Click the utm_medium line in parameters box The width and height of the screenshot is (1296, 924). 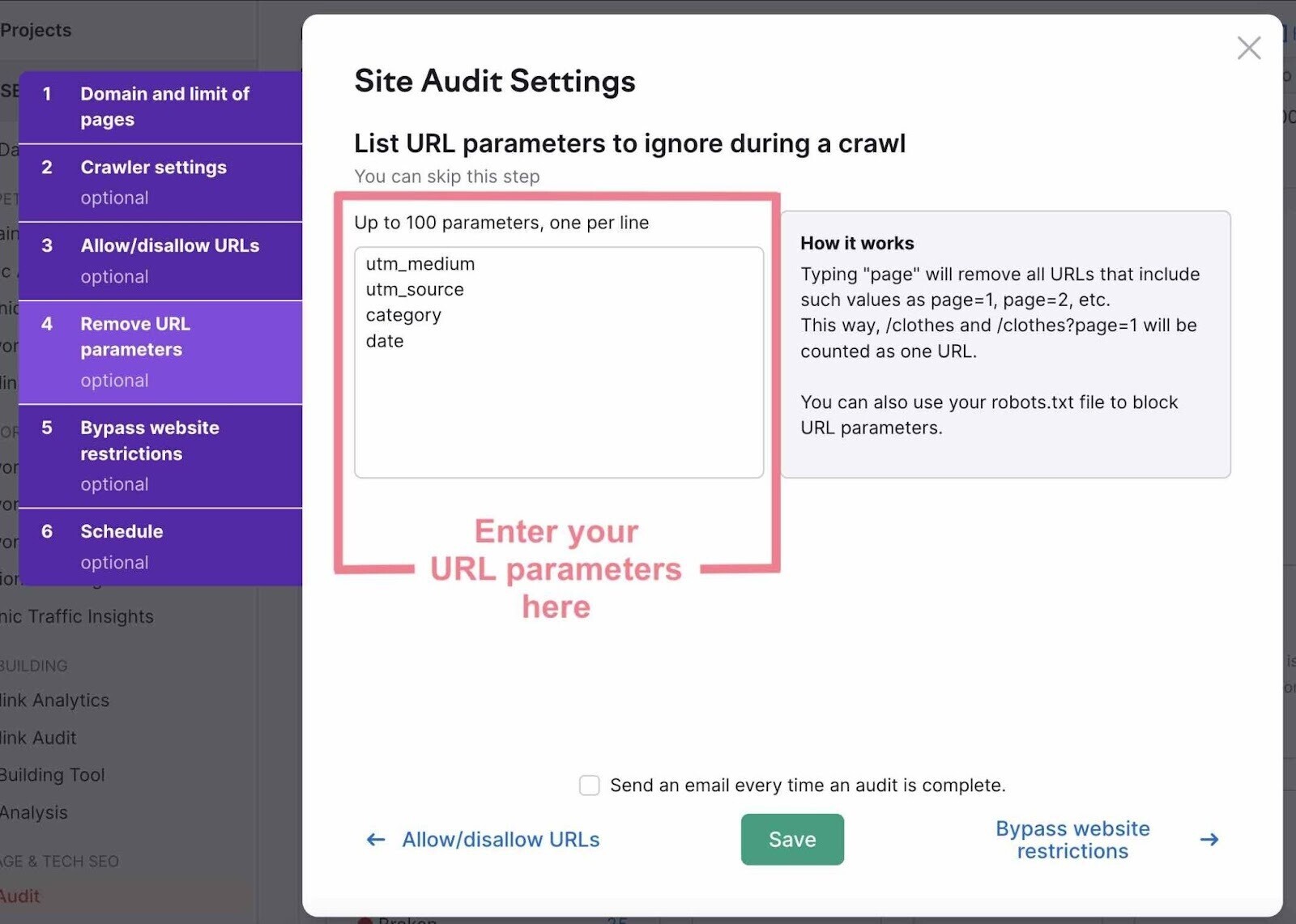click(x=420, y=264)
